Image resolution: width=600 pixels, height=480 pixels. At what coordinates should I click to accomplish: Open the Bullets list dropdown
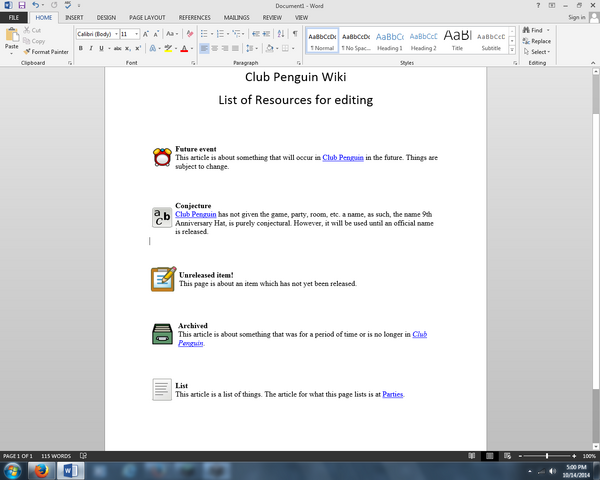tap(212, 34)
